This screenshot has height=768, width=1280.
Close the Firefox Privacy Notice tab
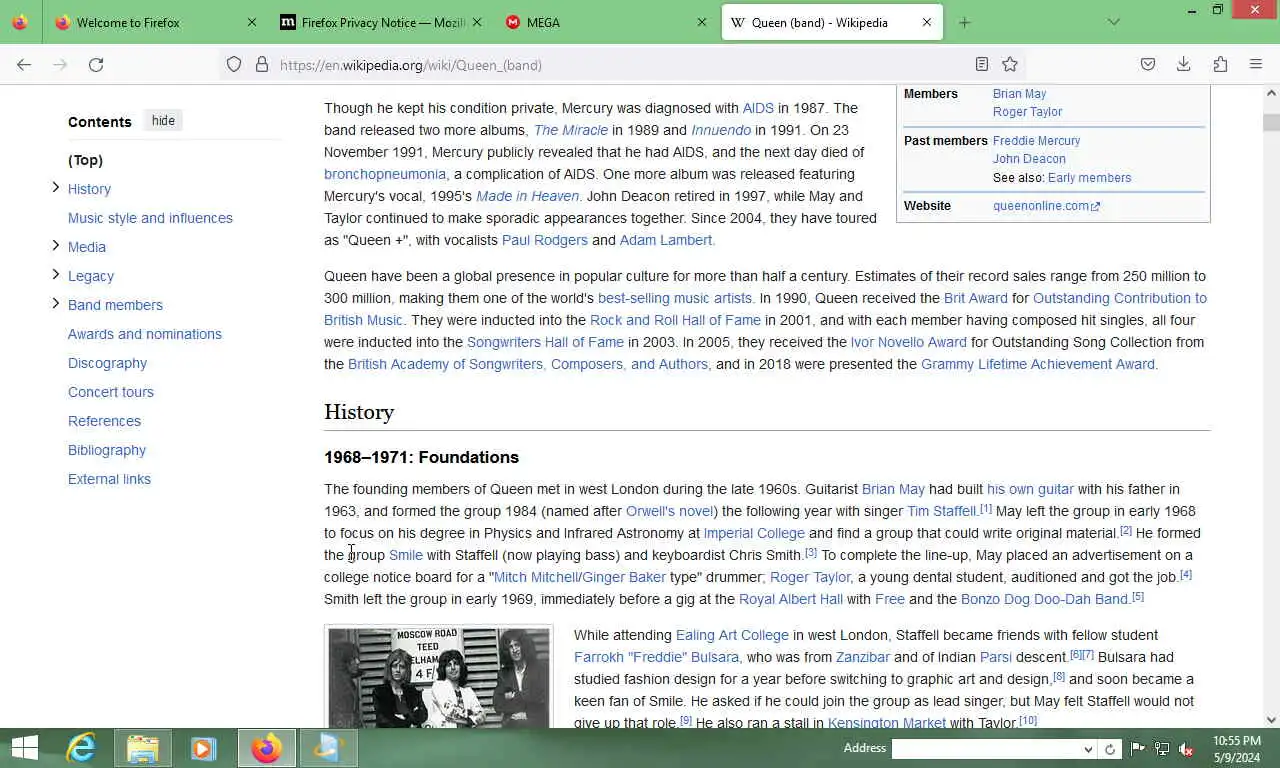[x=477, y=22]
